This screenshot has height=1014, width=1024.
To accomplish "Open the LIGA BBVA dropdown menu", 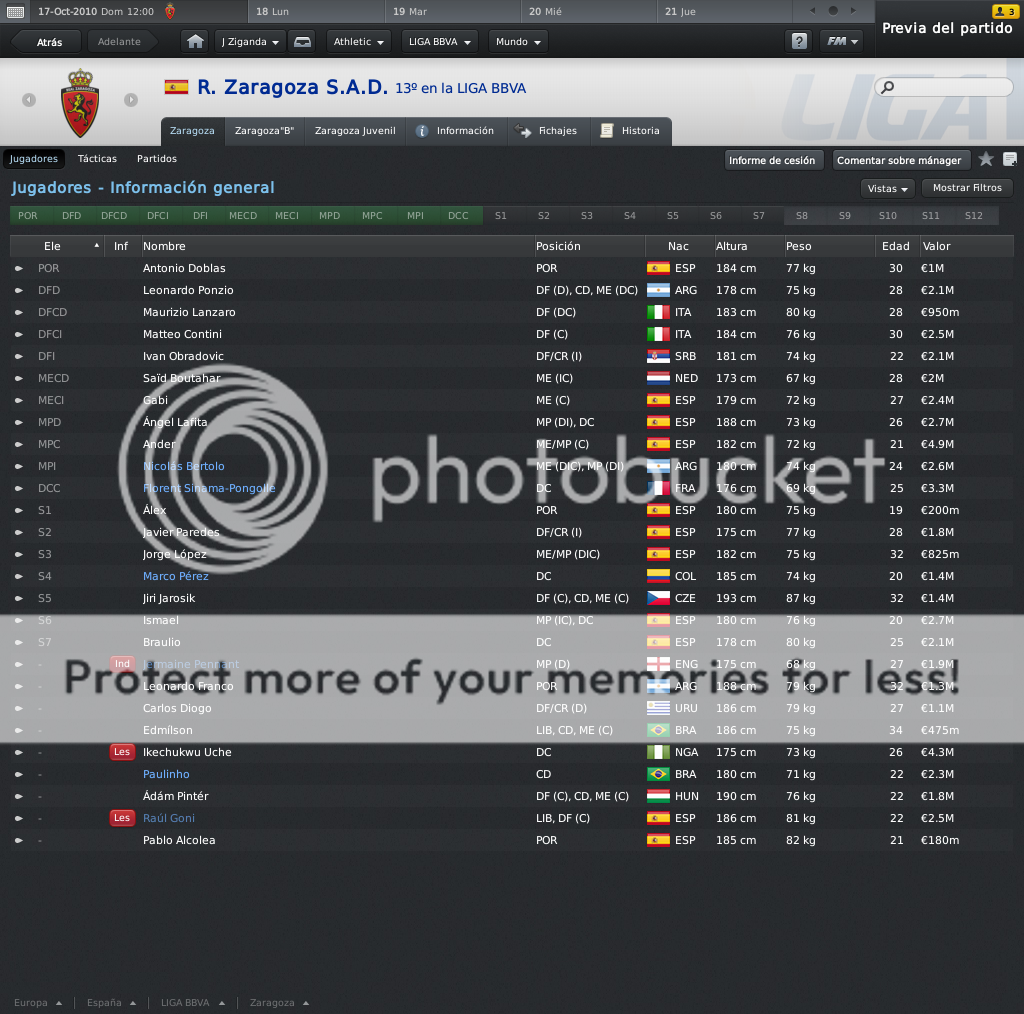I will click(440, 42).
